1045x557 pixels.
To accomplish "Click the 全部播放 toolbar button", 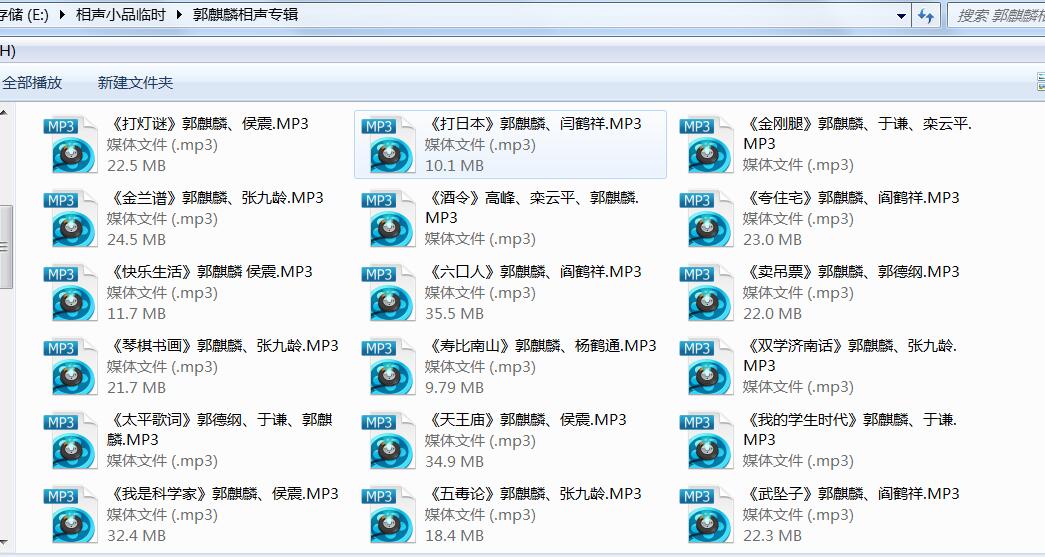I will point(32,83).
